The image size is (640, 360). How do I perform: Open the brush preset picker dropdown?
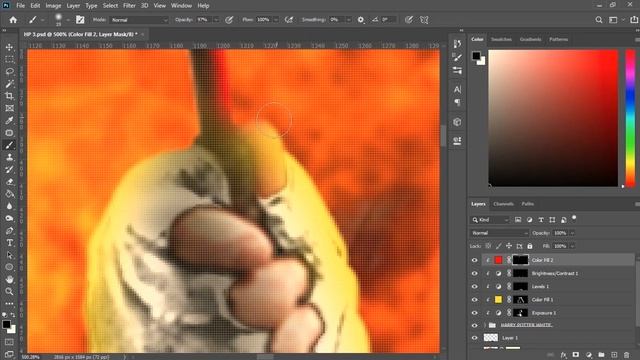(68, 20)
